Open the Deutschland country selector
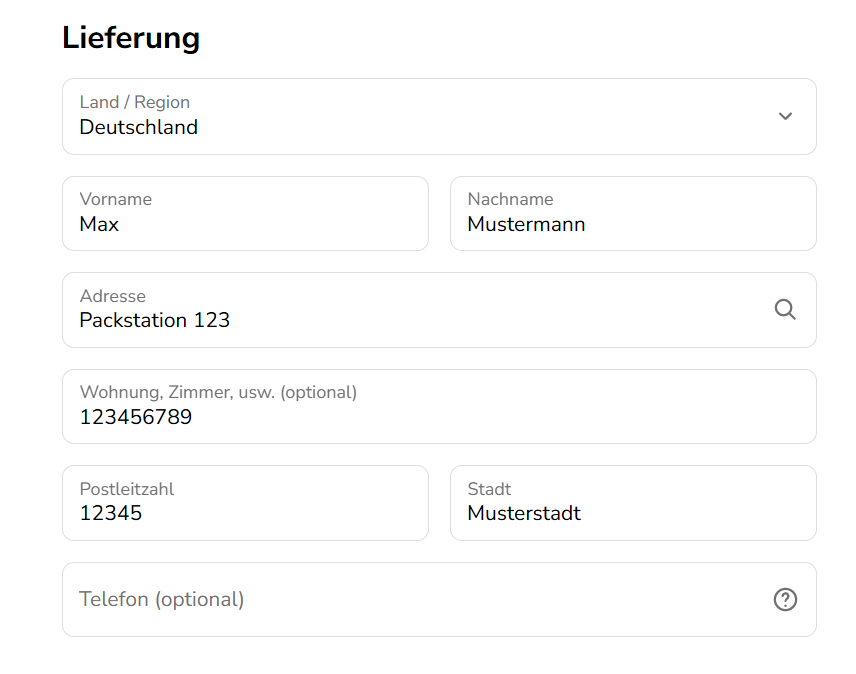856x674 pixels. [439, 116]
